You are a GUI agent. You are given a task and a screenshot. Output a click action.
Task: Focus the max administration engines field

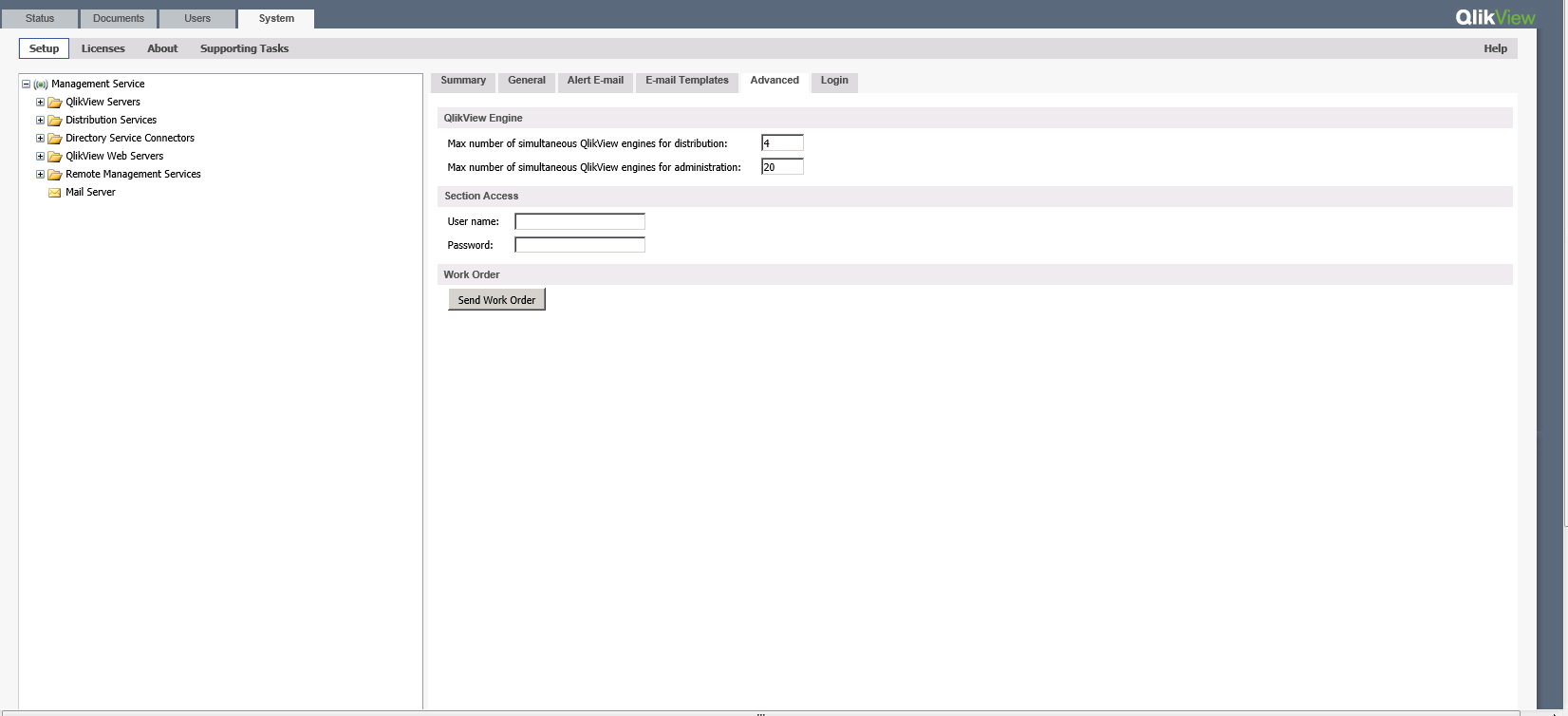[782, 167]
